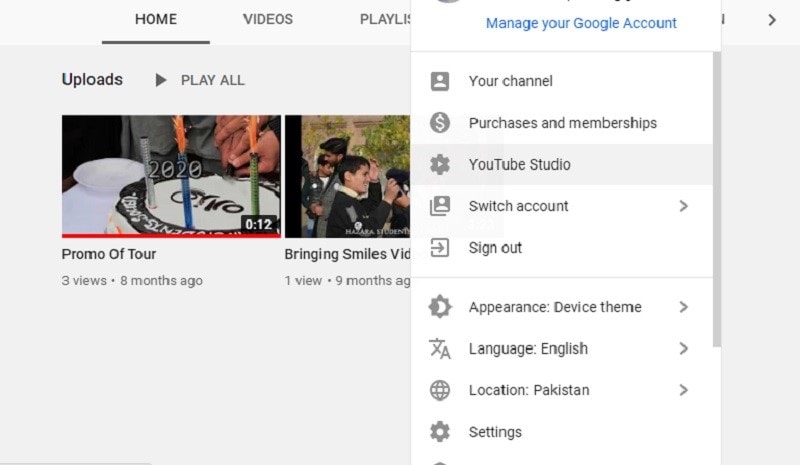The height and width of the screenshot is (465, 800).
Task: Click PLAY ALL button text
Action: [x=213, y=80]
